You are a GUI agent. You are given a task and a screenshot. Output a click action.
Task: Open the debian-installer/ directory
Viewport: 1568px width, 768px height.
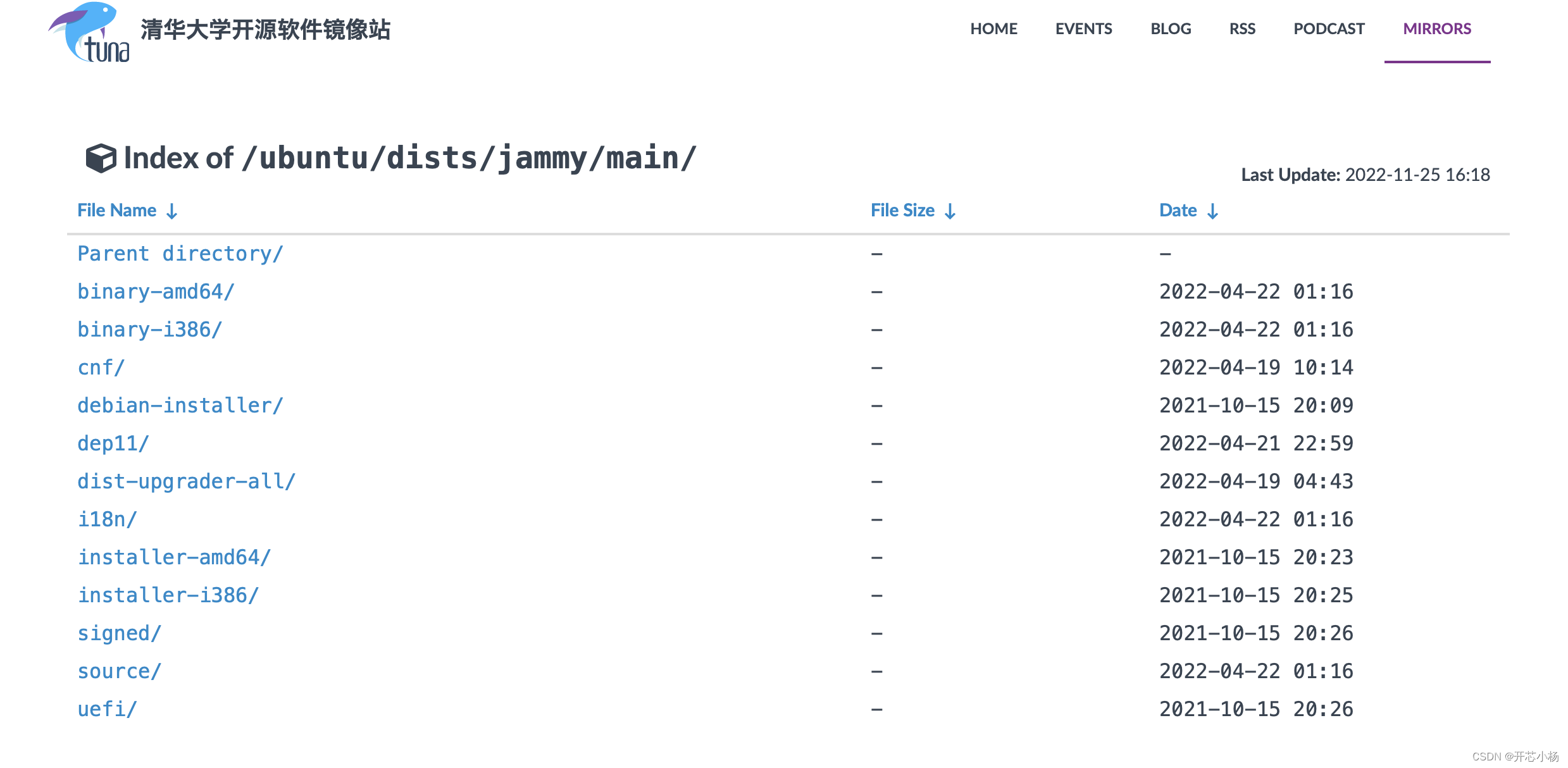point(180,406)
